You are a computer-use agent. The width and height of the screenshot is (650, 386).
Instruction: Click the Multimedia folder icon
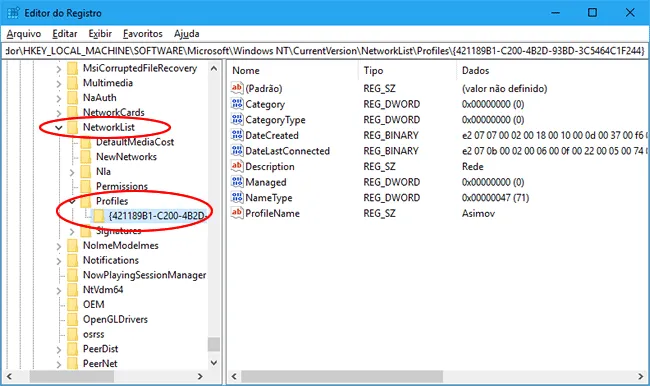coord(73,83)
